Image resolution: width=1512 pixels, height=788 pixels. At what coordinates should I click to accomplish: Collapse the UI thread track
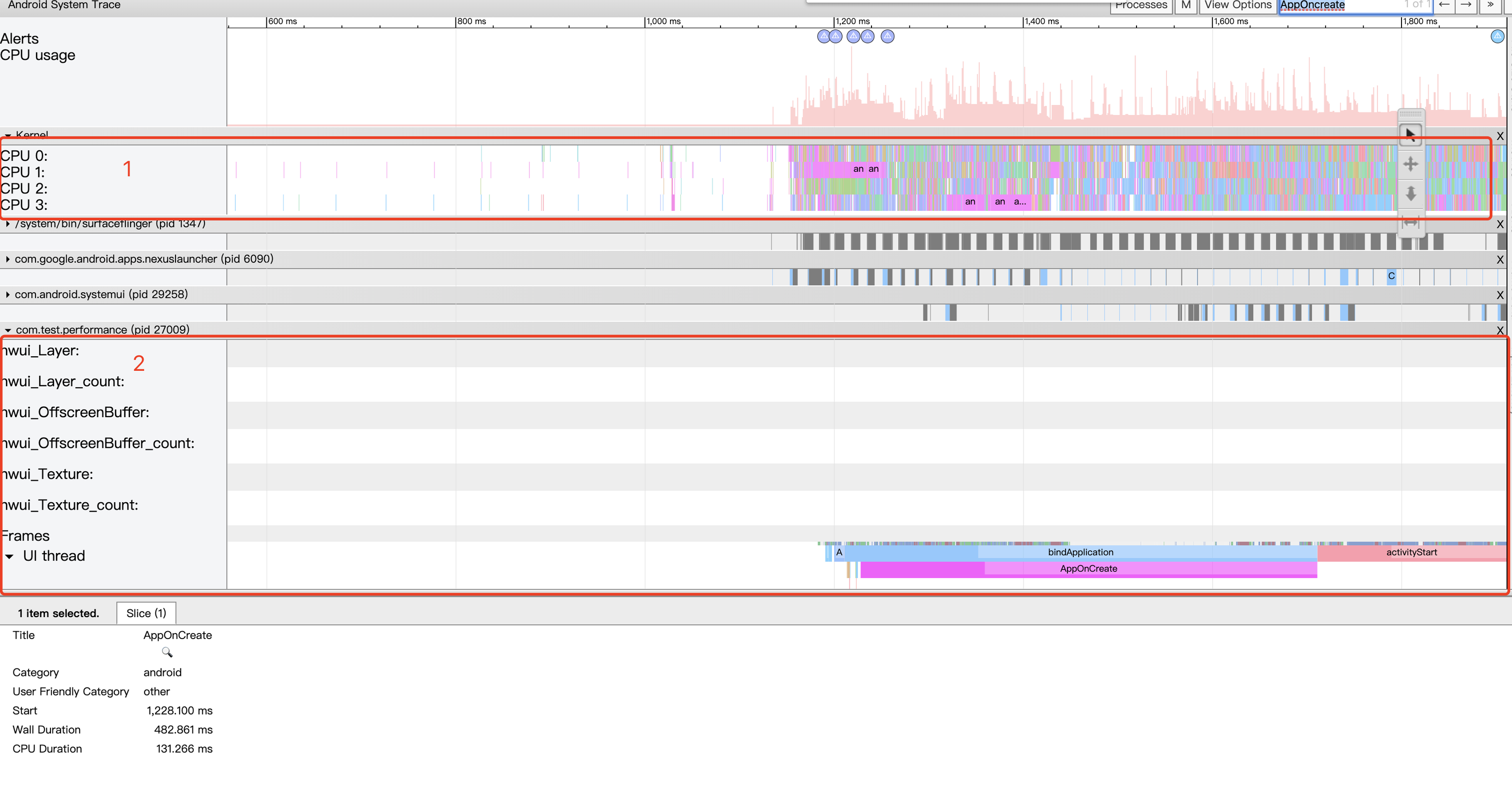(x=10, y=556)
